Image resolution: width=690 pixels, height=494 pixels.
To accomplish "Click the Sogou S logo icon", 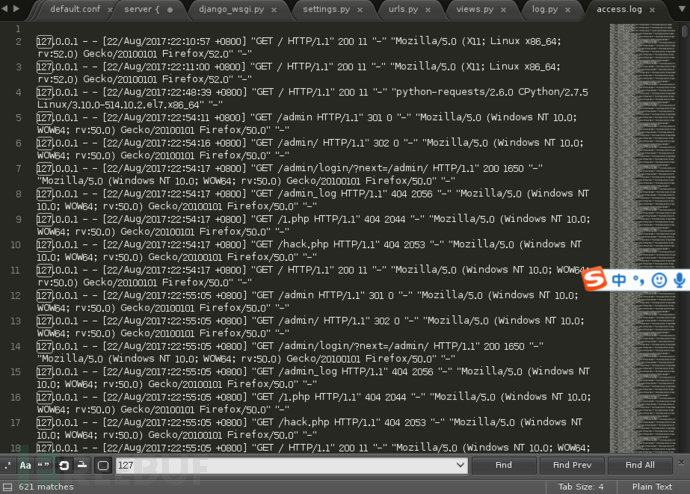I will point(595,279).
